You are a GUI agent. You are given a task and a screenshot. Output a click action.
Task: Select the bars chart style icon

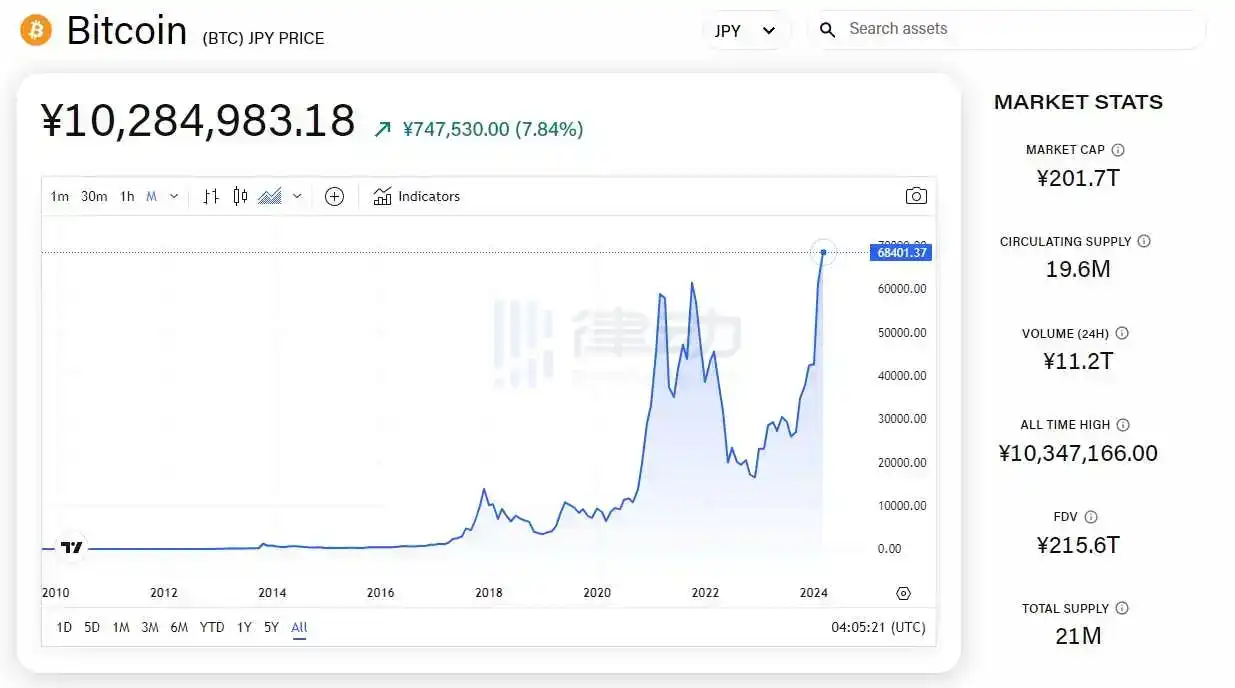(x=210, y=197)
